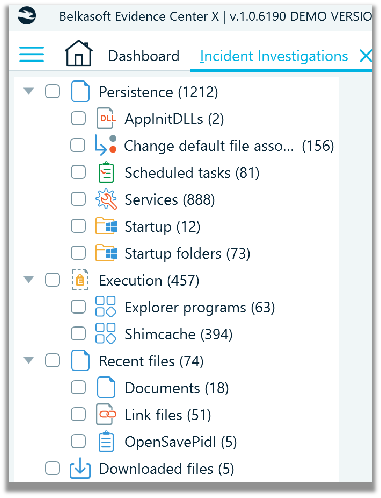Select the AppInitDLLs DLL file icon
Screen dimensions: 381x498
[106, 118]
